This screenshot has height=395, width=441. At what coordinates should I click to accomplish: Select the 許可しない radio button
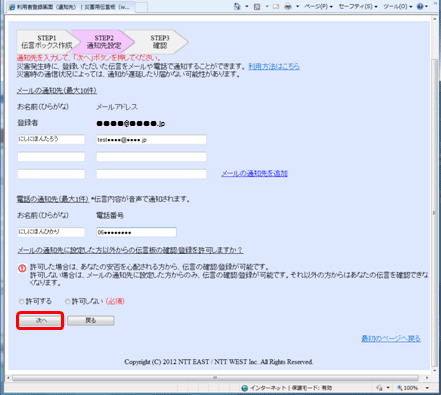tap(68, 301)
